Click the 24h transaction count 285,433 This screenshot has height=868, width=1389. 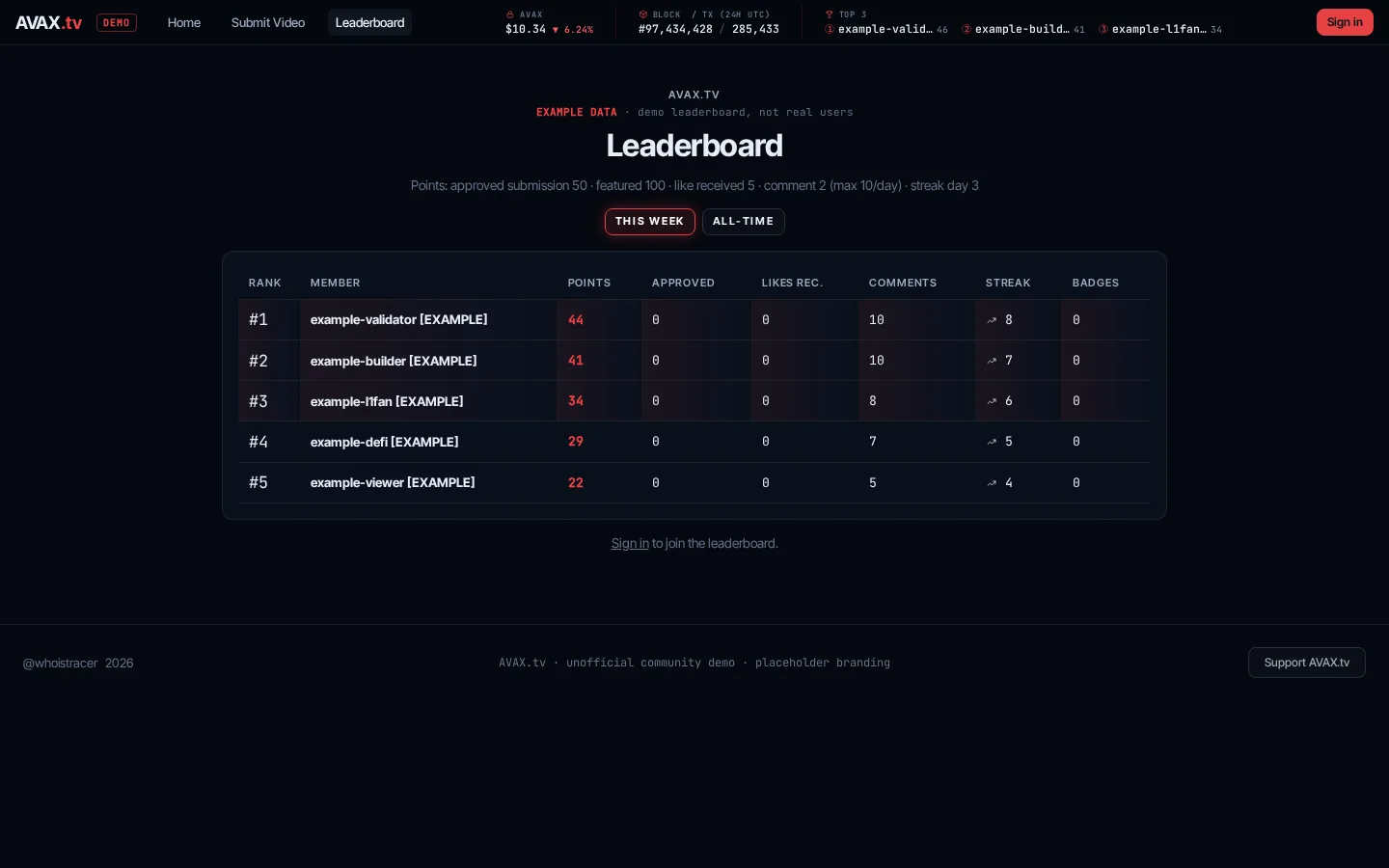(755, 30)
